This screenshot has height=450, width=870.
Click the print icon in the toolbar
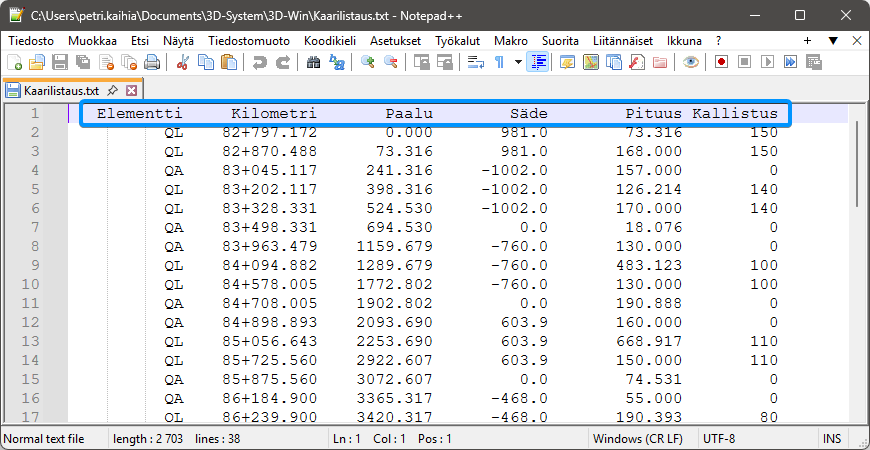(x=152, y=62)
